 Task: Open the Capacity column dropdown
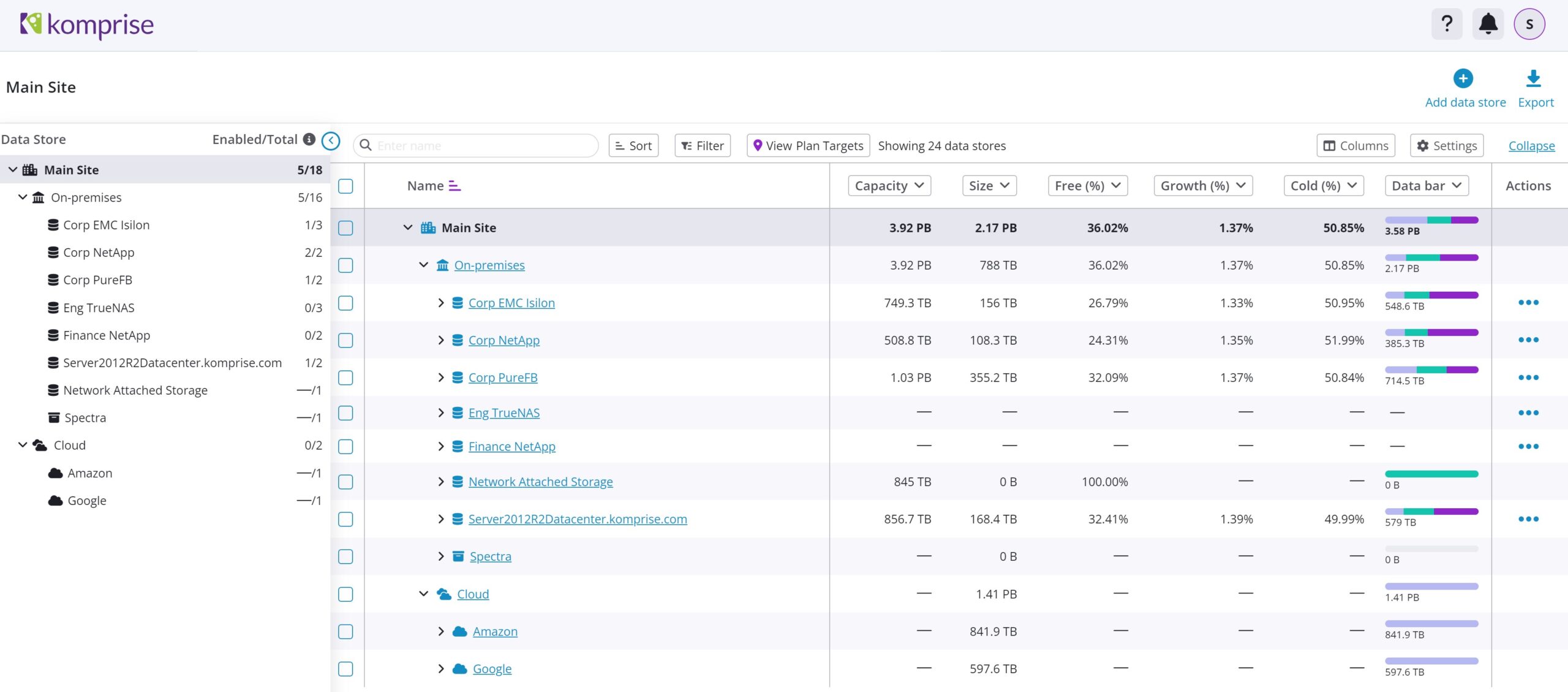coord(889,186)
